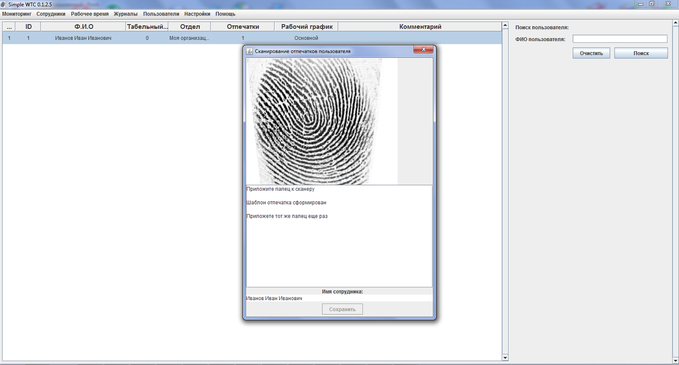This screenshot has height=365, width=679.
Task: Click the Сохранить button in dialog
Action: pos(342,309)
